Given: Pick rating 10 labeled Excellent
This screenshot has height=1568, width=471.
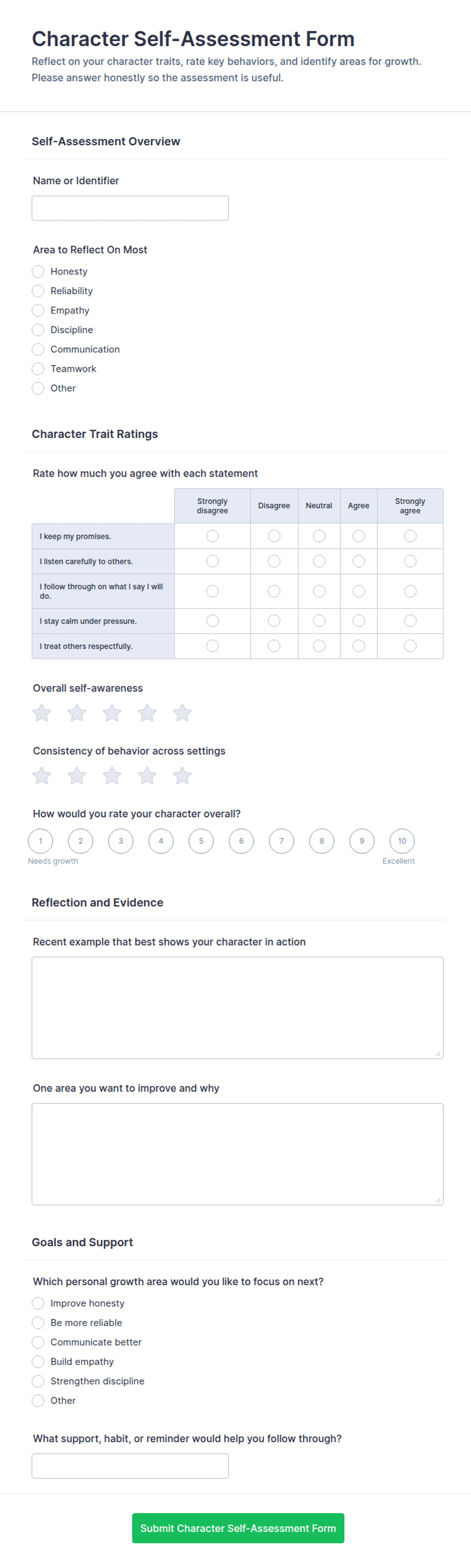Looking at the screenshot, I should point(402,841).
